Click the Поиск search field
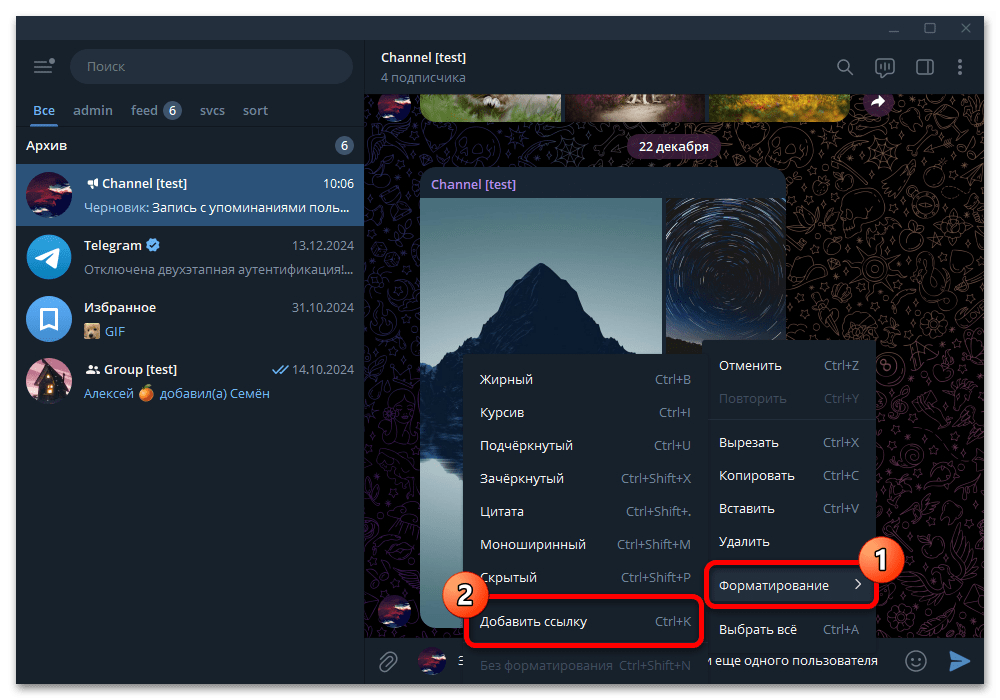The height and width of the screenshot is (700, 1000). (x=211, y=66)
